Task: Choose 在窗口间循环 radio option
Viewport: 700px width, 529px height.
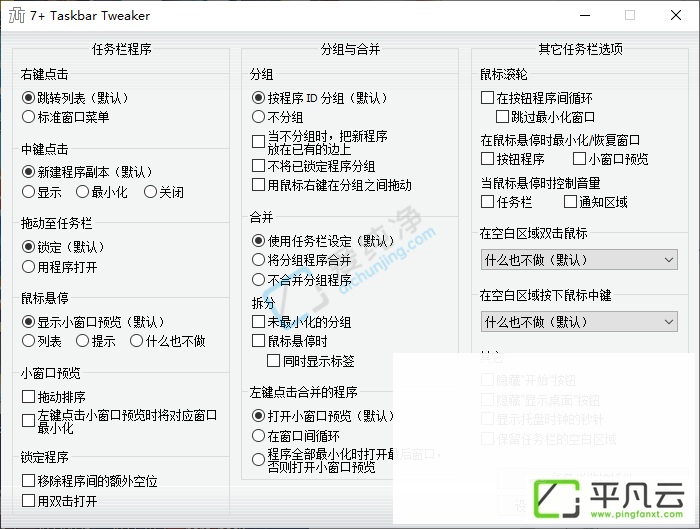Action: (x=258, y=436)
